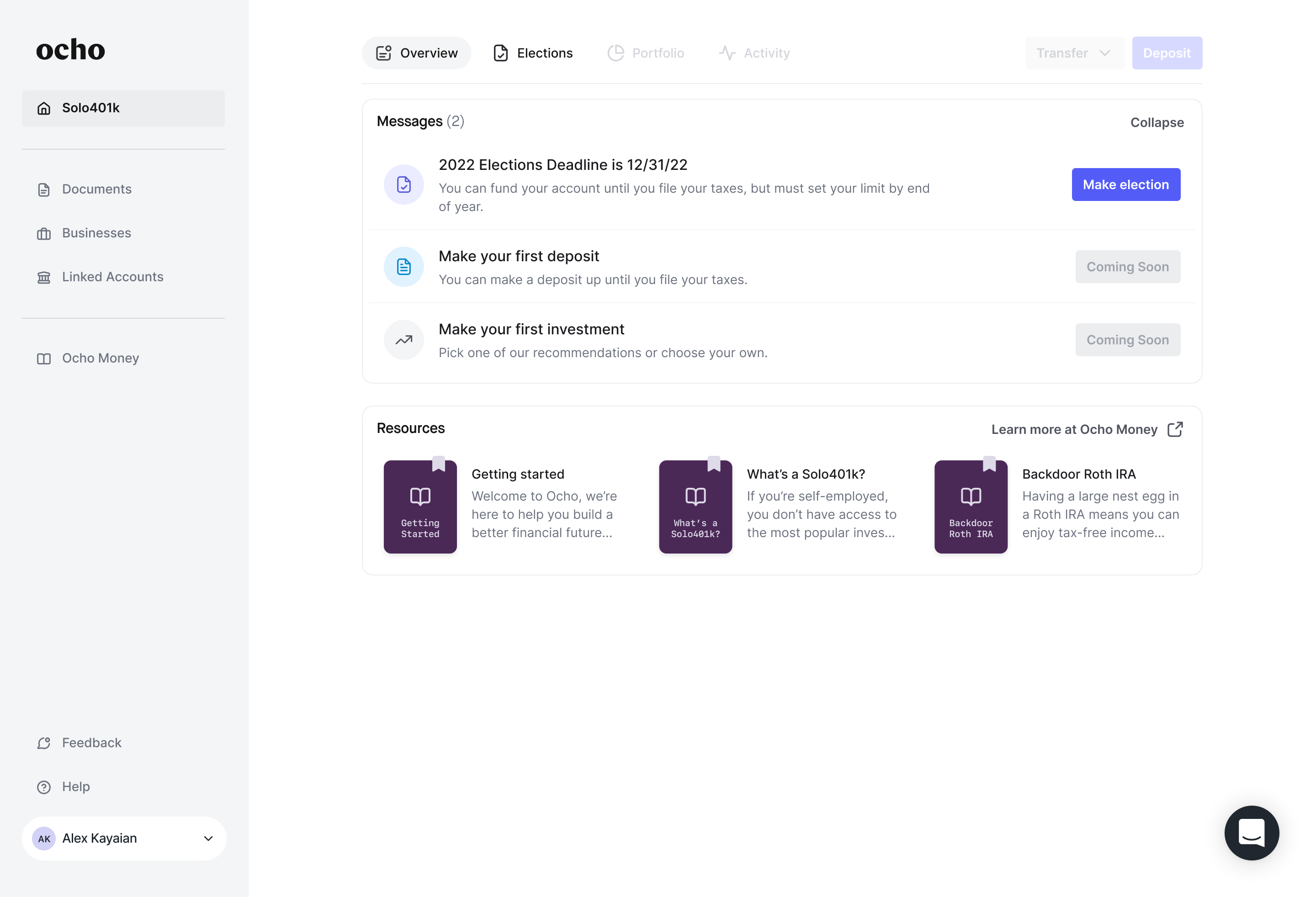Click the Backdoor Roth IRA resource title

pyautogui.click(x=1079, y=474)
